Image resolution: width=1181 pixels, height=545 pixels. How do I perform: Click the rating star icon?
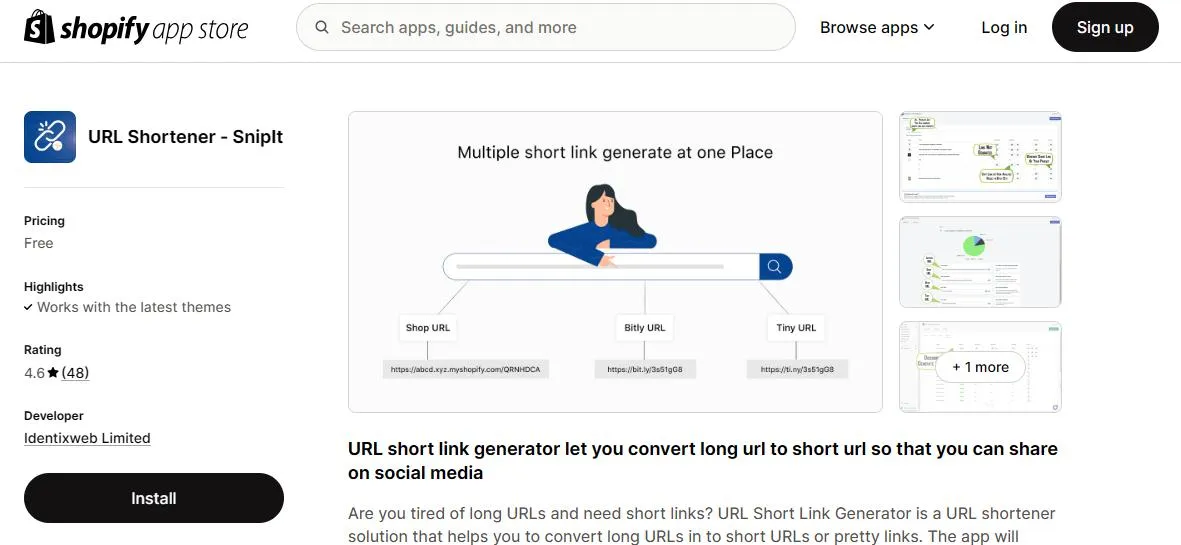coord(53,373)
